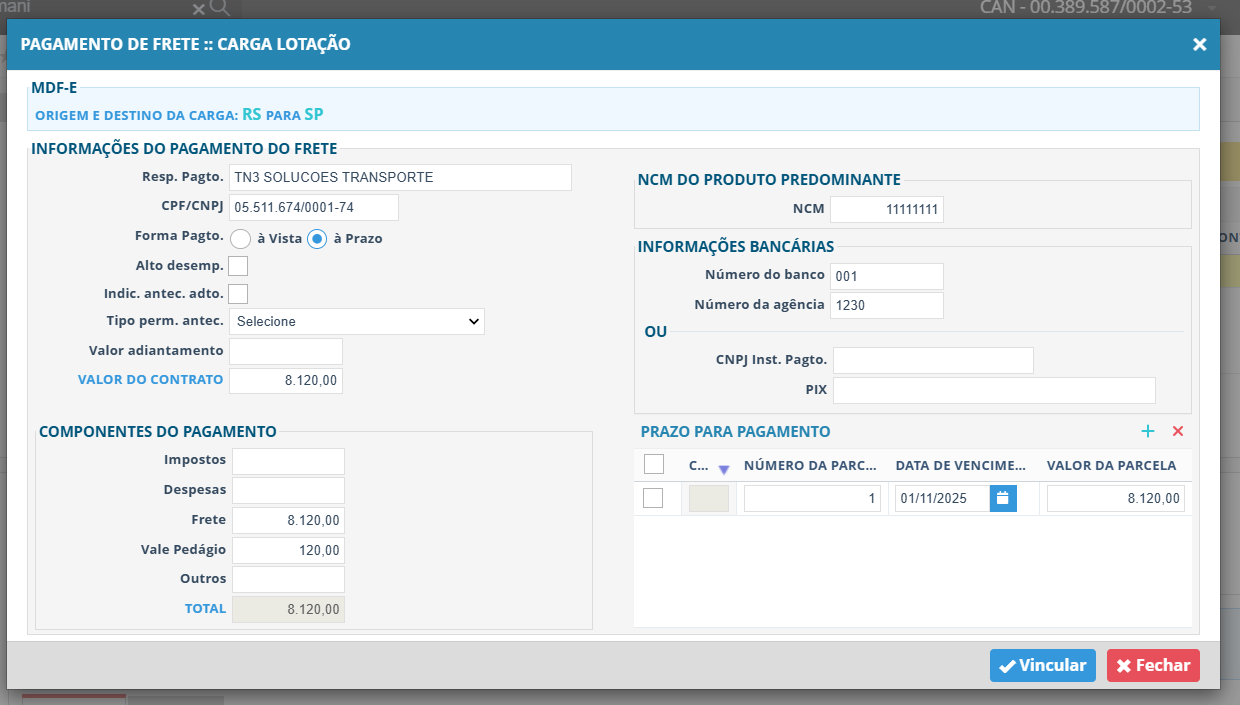Check the select-all installments header checkbox
Screen dimensions: 1240x705
coord(654,464)
